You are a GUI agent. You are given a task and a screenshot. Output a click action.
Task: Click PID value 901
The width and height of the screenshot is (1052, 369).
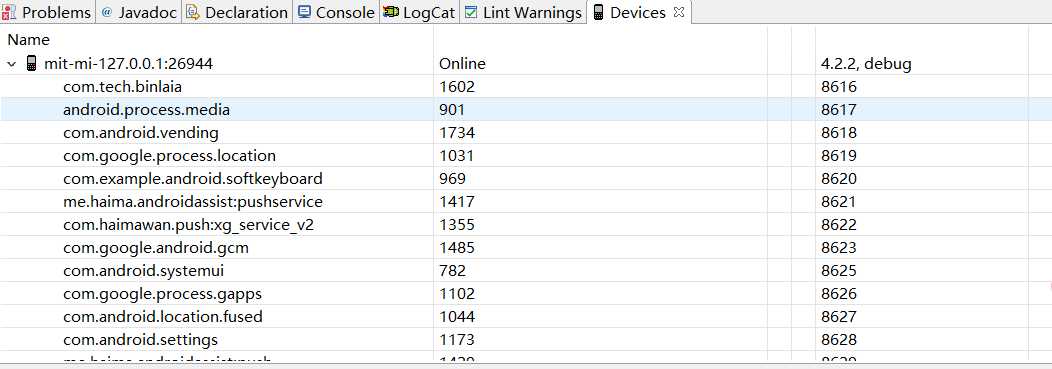[x=452, y=110]
